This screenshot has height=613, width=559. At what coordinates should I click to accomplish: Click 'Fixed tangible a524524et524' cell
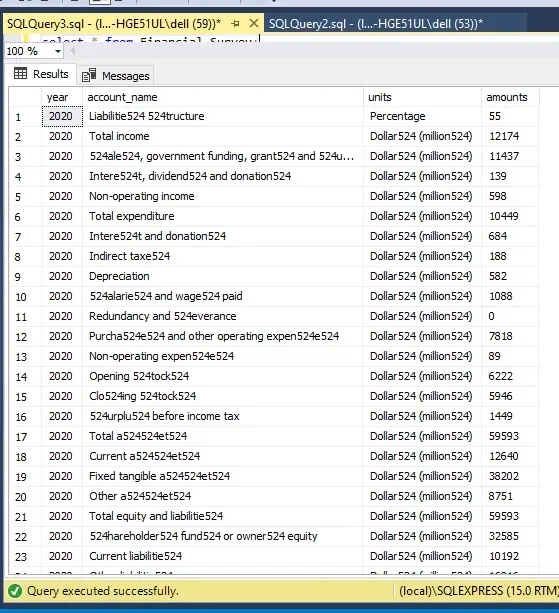[x=223, y=476]
